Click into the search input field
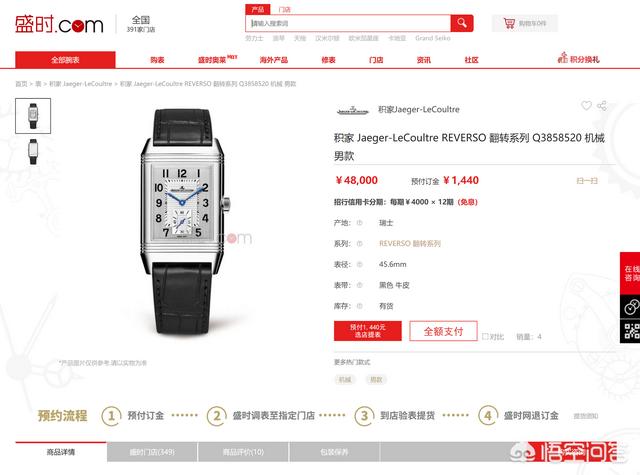Image resolution: width=640 pixels, height=475 pixels. tap(348, 23)
